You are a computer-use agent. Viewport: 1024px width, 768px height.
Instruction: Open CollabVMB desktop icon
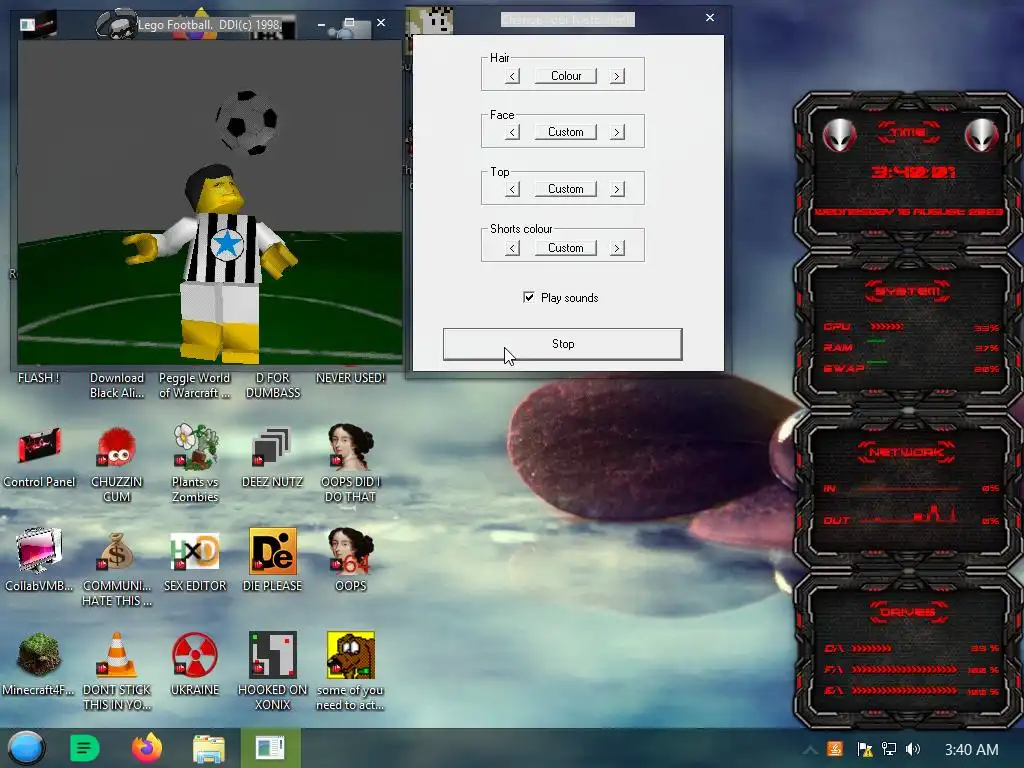[39, 560]
